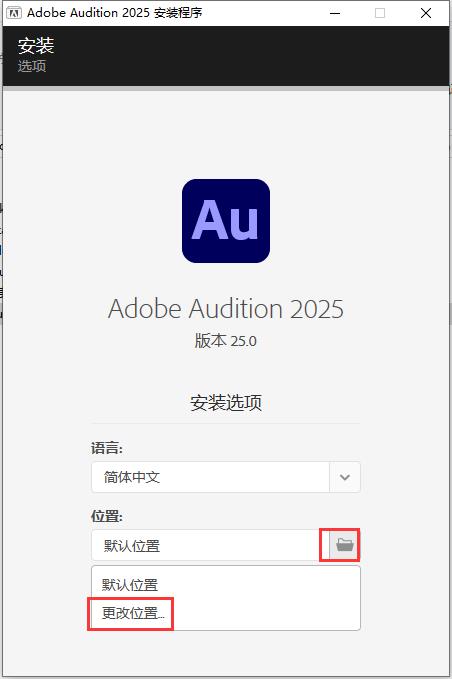Viewport: 452px width, 679px height.
Task: Maximize the installer window
Action: [380, 13]
